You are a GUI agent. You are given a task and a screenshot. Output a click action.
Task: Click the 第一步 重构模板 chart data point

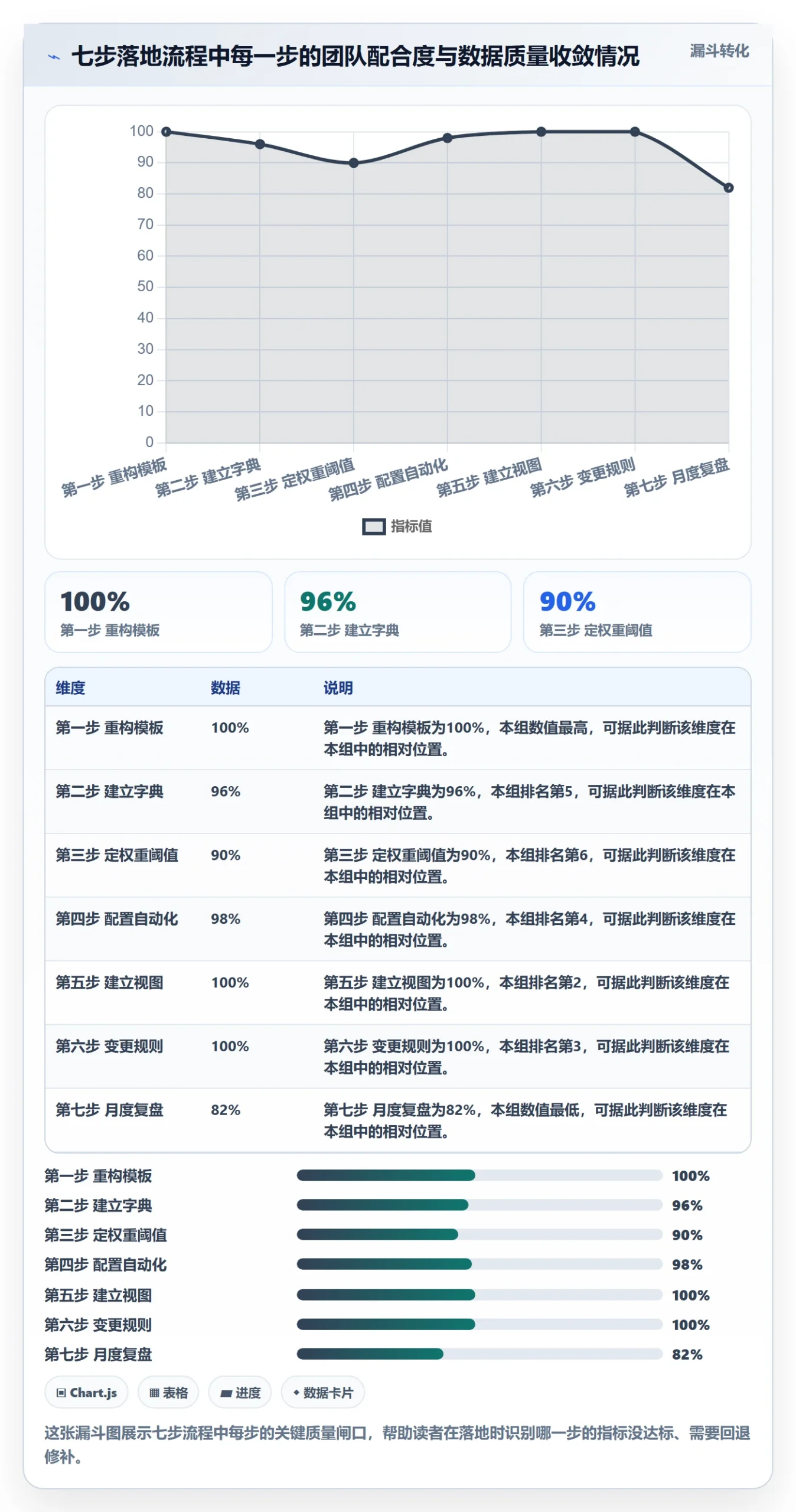(167, 132)
